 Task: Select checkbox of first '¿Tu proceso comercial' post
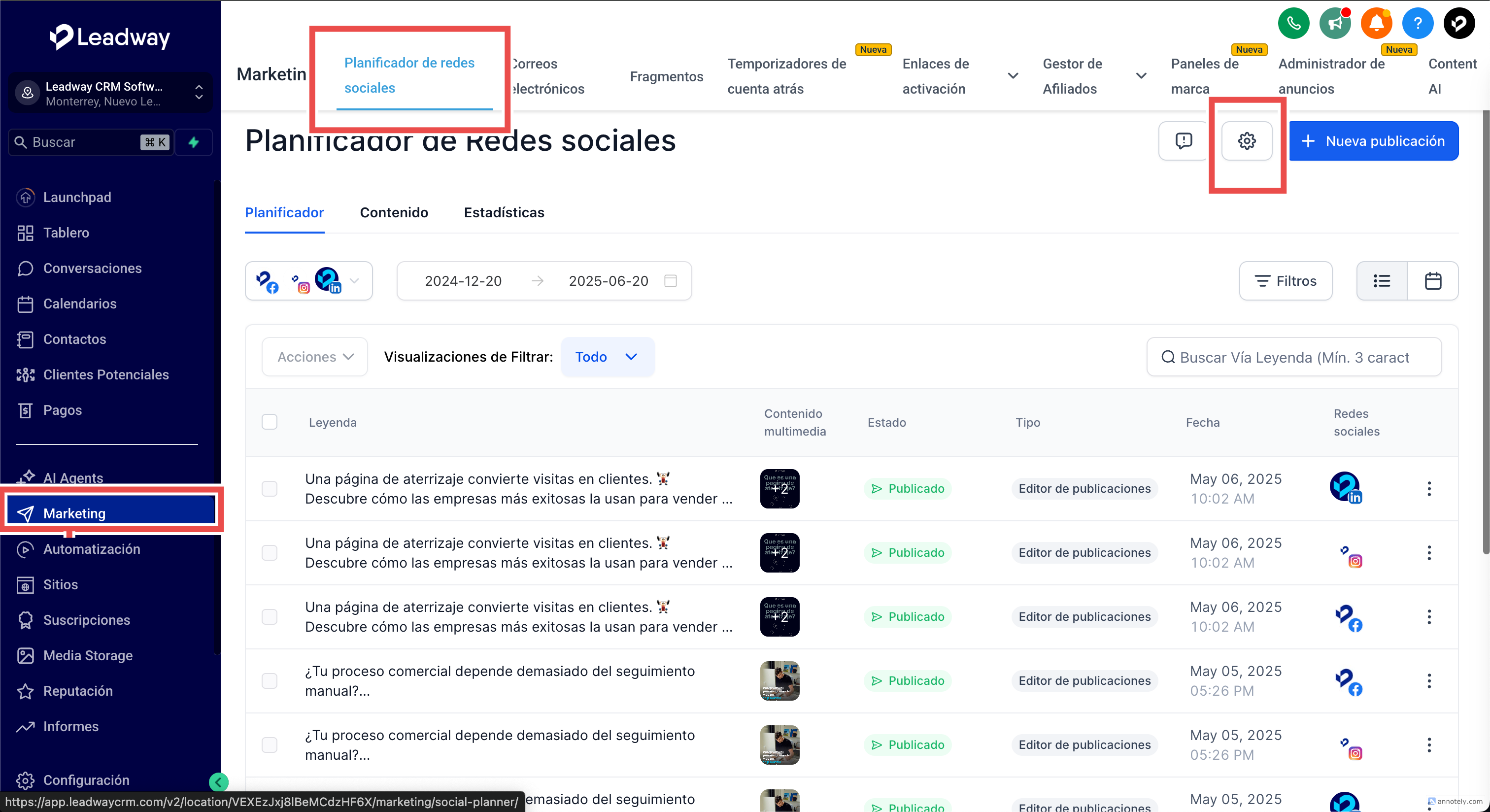[270, 681]
